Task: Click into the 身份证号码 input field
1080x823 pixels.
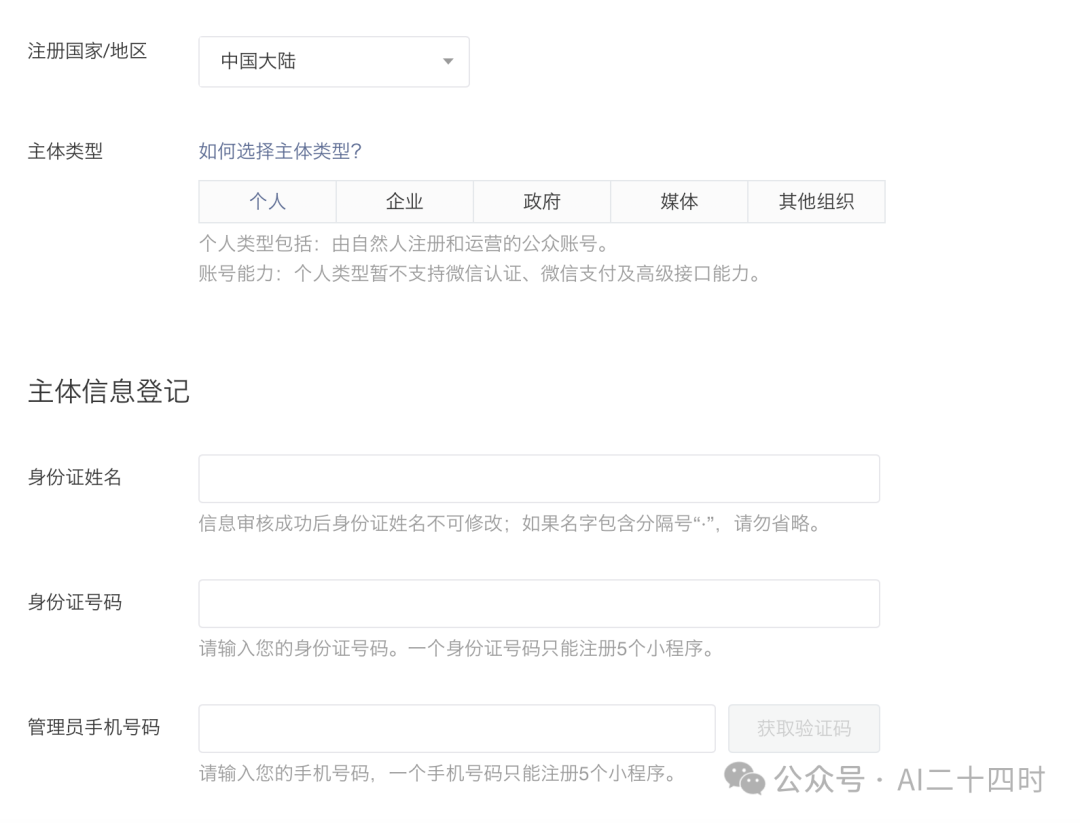Action: tap(539, 603)
